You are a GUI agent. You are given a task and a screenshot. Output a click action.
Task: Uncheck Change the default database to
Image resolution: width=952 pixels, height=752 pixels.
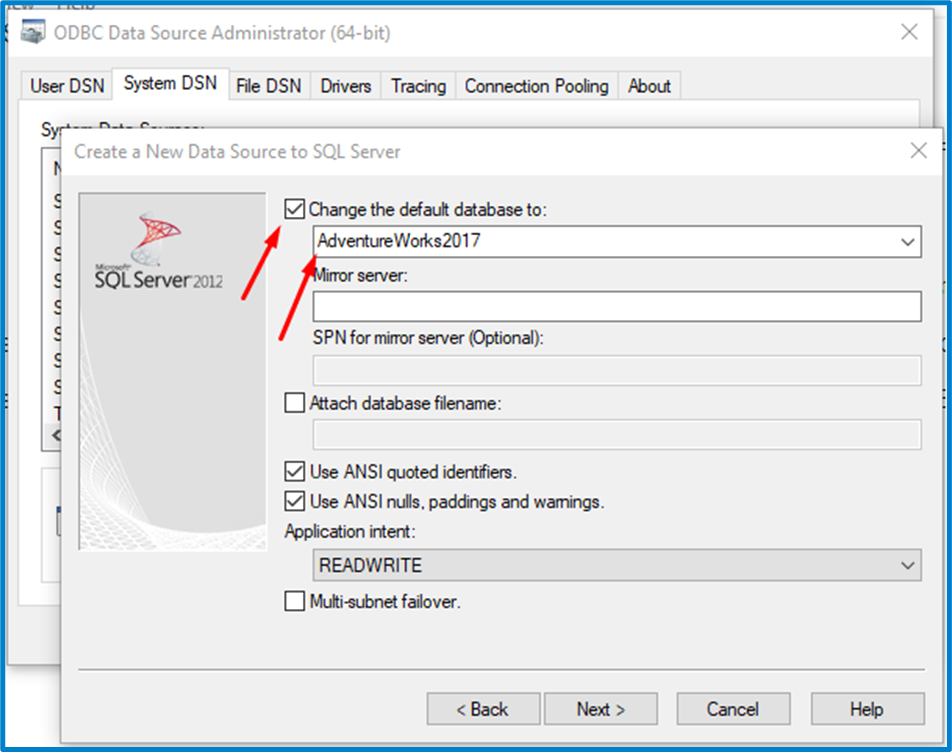pyautogui.click(x=295, y=209)
